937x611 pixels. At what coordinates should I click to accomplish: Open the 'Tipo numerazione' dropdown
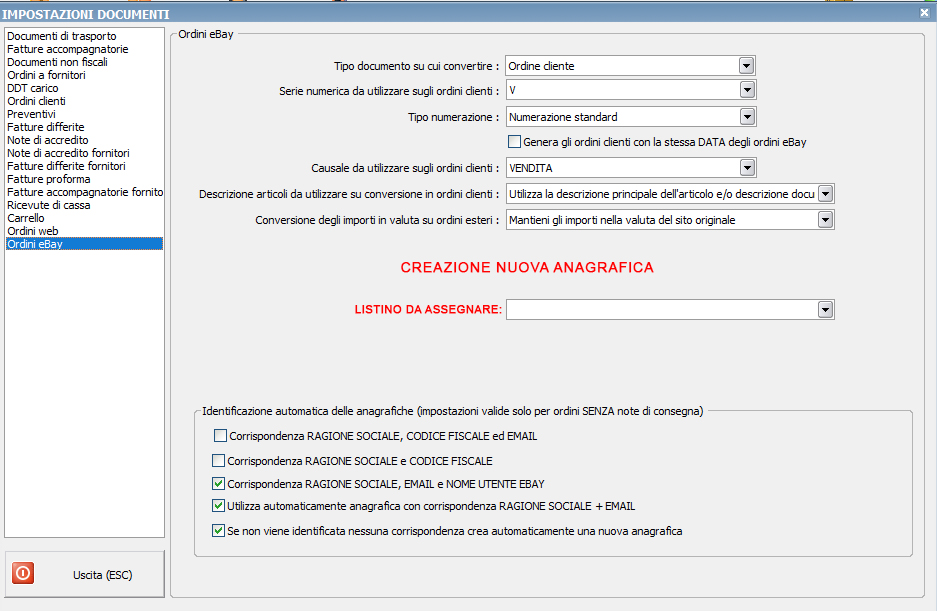point(748,117)
